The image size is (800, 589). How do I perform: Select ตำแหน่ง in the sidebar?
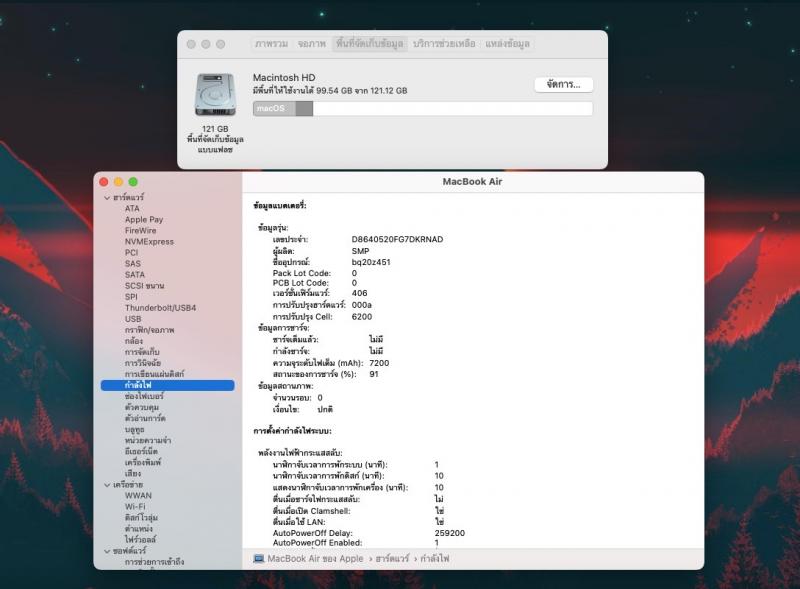139,529
